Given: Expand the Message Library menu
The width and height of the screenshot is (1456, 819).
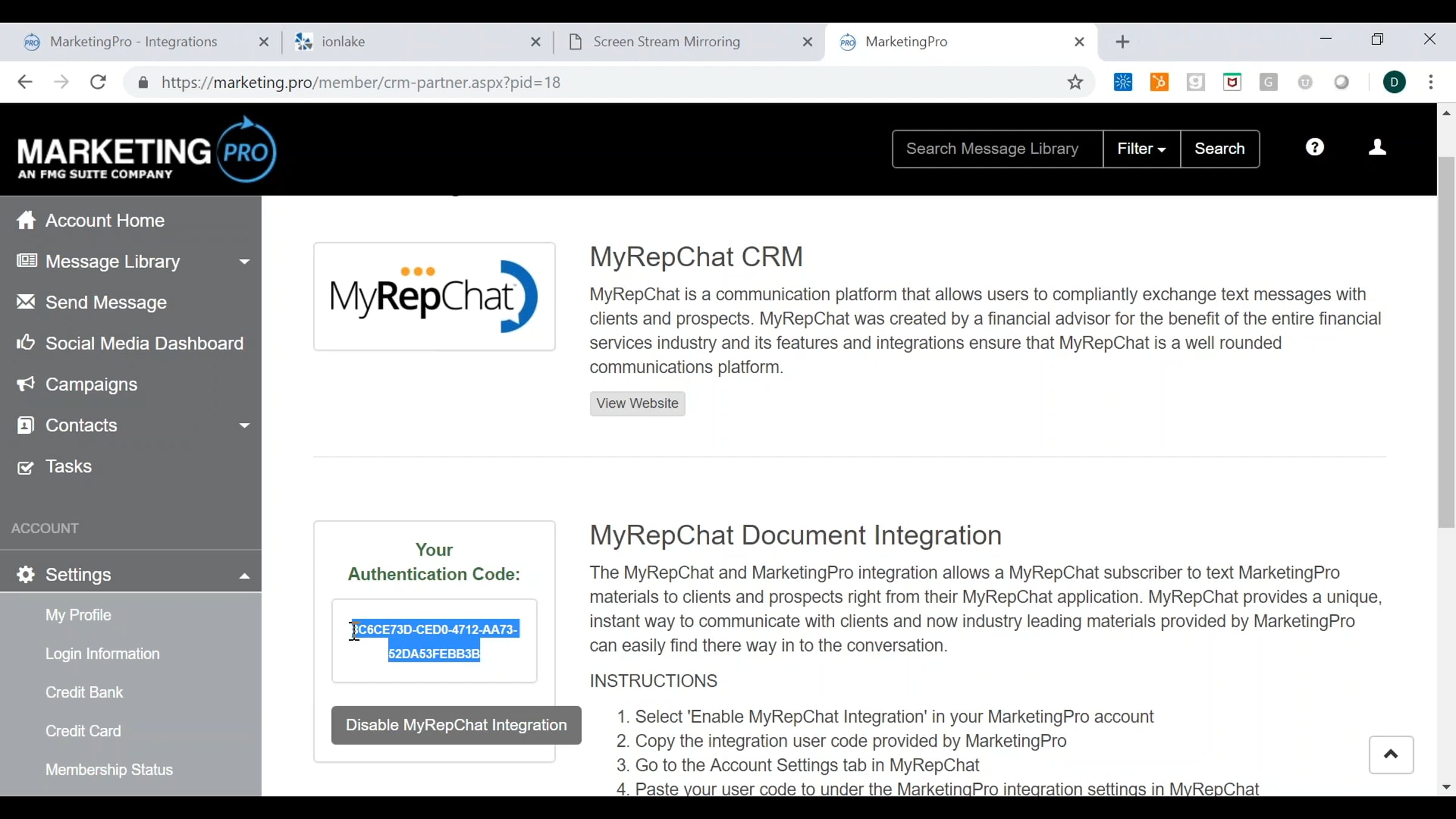Looking at the screenshot, I should (131, 261).
